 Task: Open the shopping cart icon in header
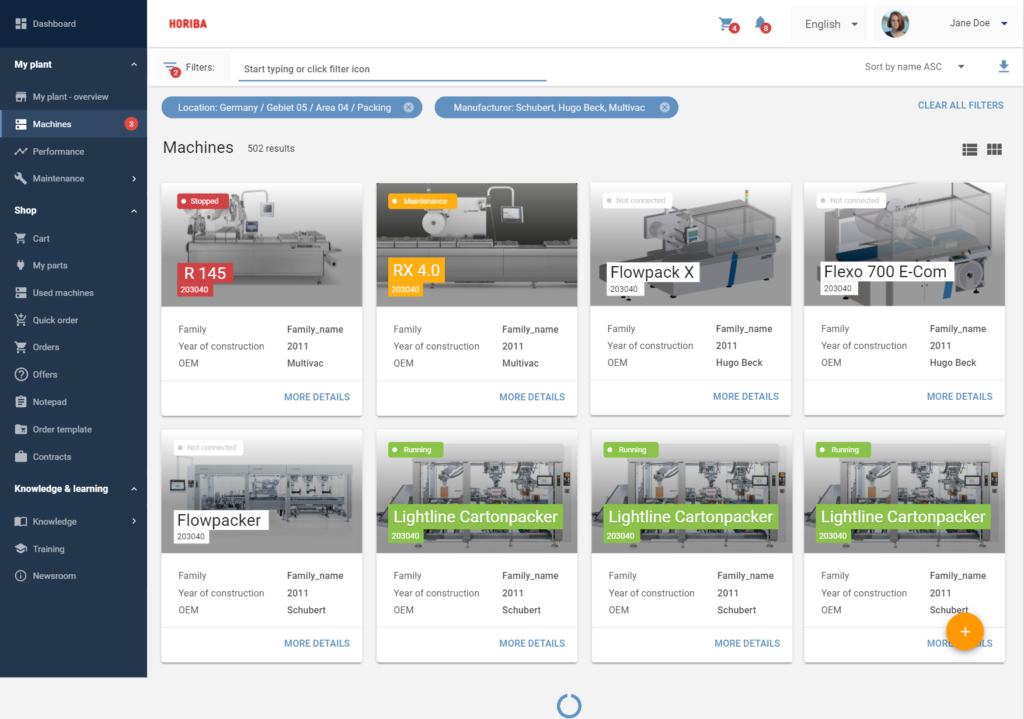click(728, 25)
